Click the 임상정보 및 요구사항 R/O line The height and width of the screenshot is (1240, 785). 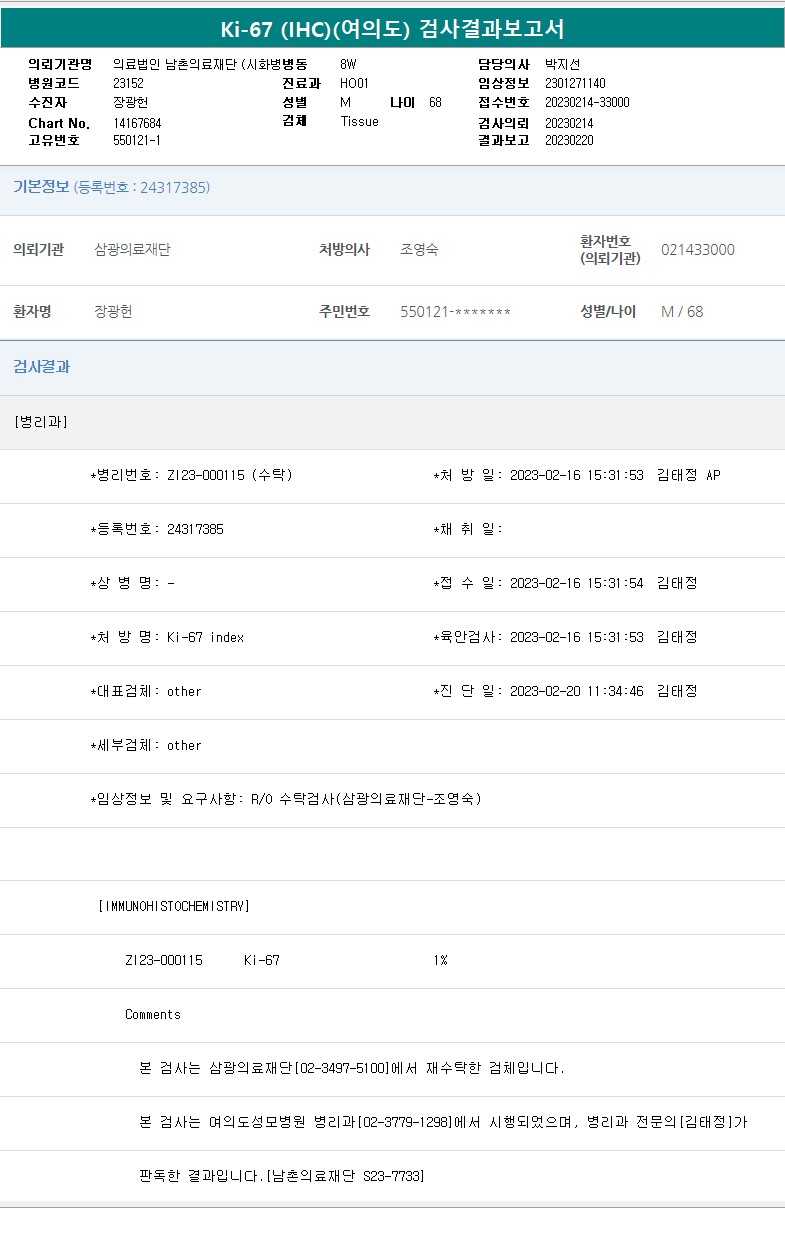pyautogui.click(x=285, y=800)
